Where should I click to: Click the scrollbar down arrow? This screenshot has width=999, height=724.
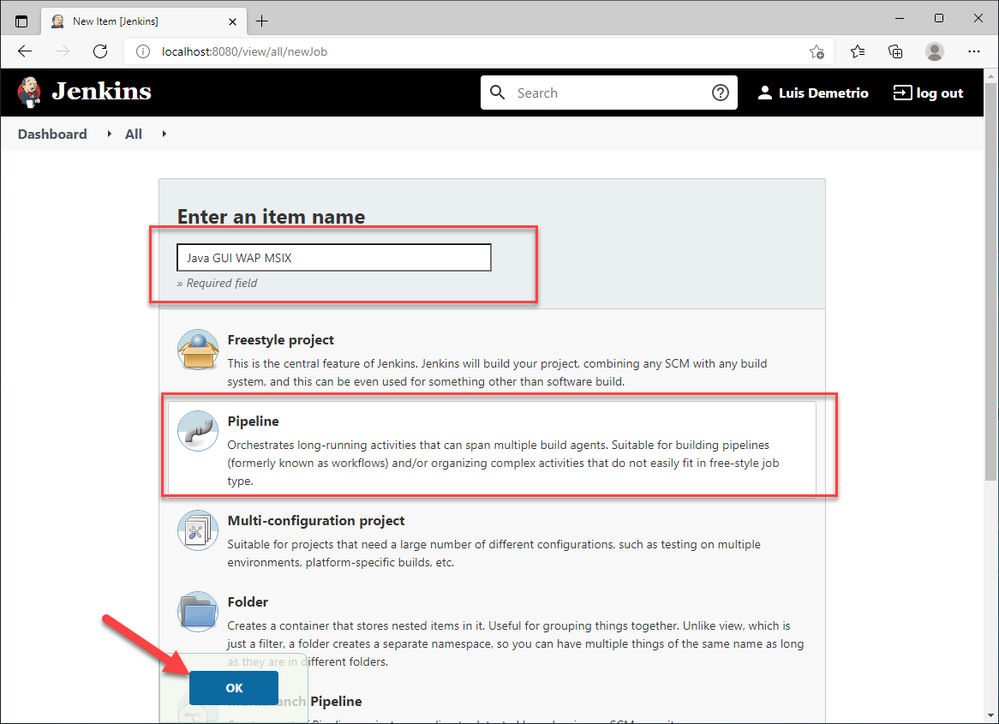click(991, 716)
